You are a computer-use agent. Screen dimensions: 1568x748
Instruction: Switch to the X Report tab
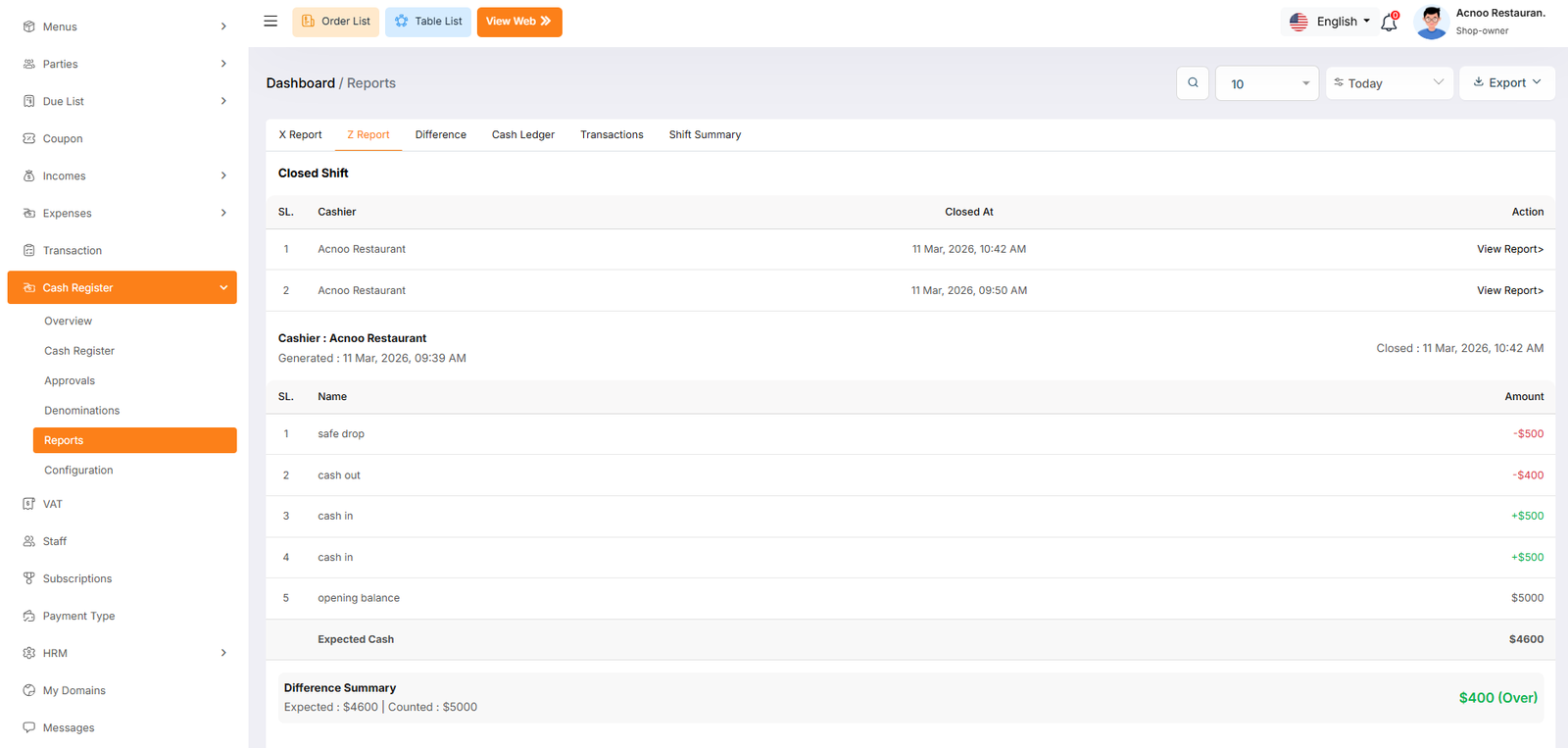pyautogui.click(x=300, y=135)
